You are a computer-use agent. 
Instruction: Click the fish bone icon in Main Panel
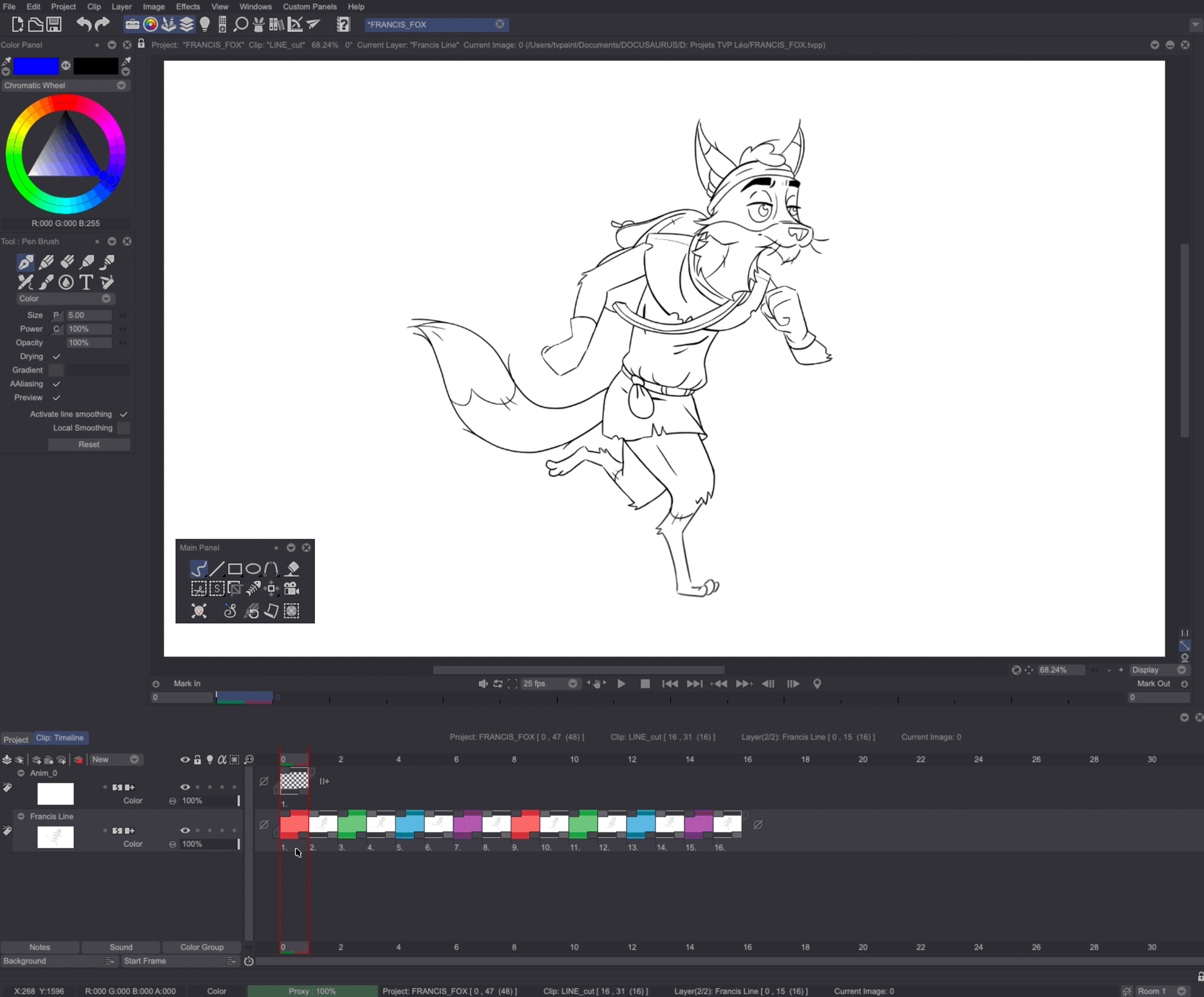click(x=254, y=589)
